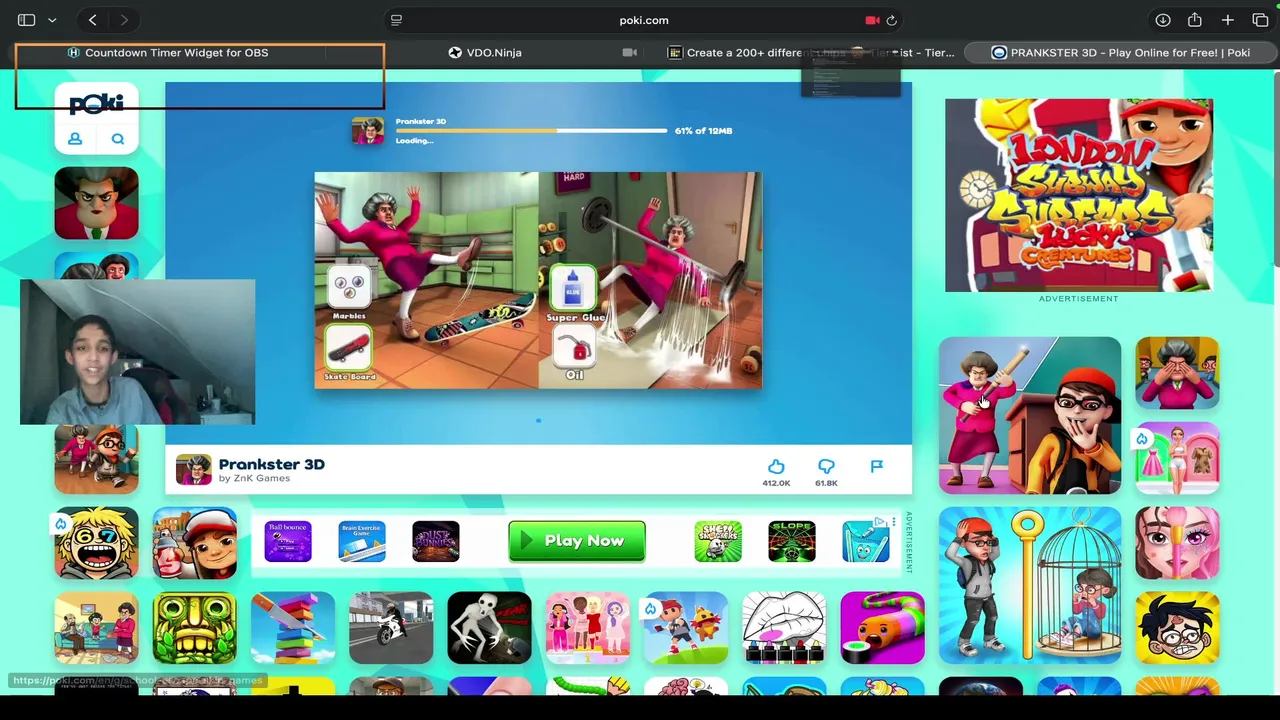Open the motorcycle racing game tile

click(391, 628)
